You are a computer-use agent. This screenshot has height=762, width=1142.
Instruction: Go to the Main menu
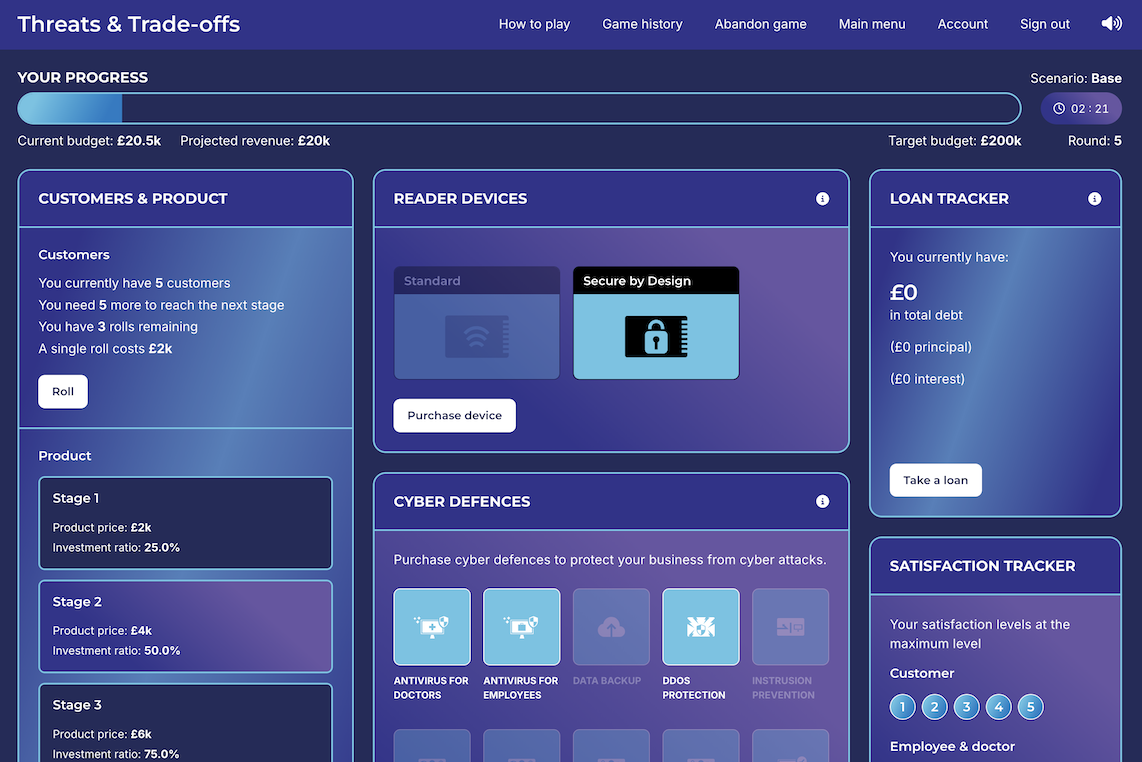[872, 24]
